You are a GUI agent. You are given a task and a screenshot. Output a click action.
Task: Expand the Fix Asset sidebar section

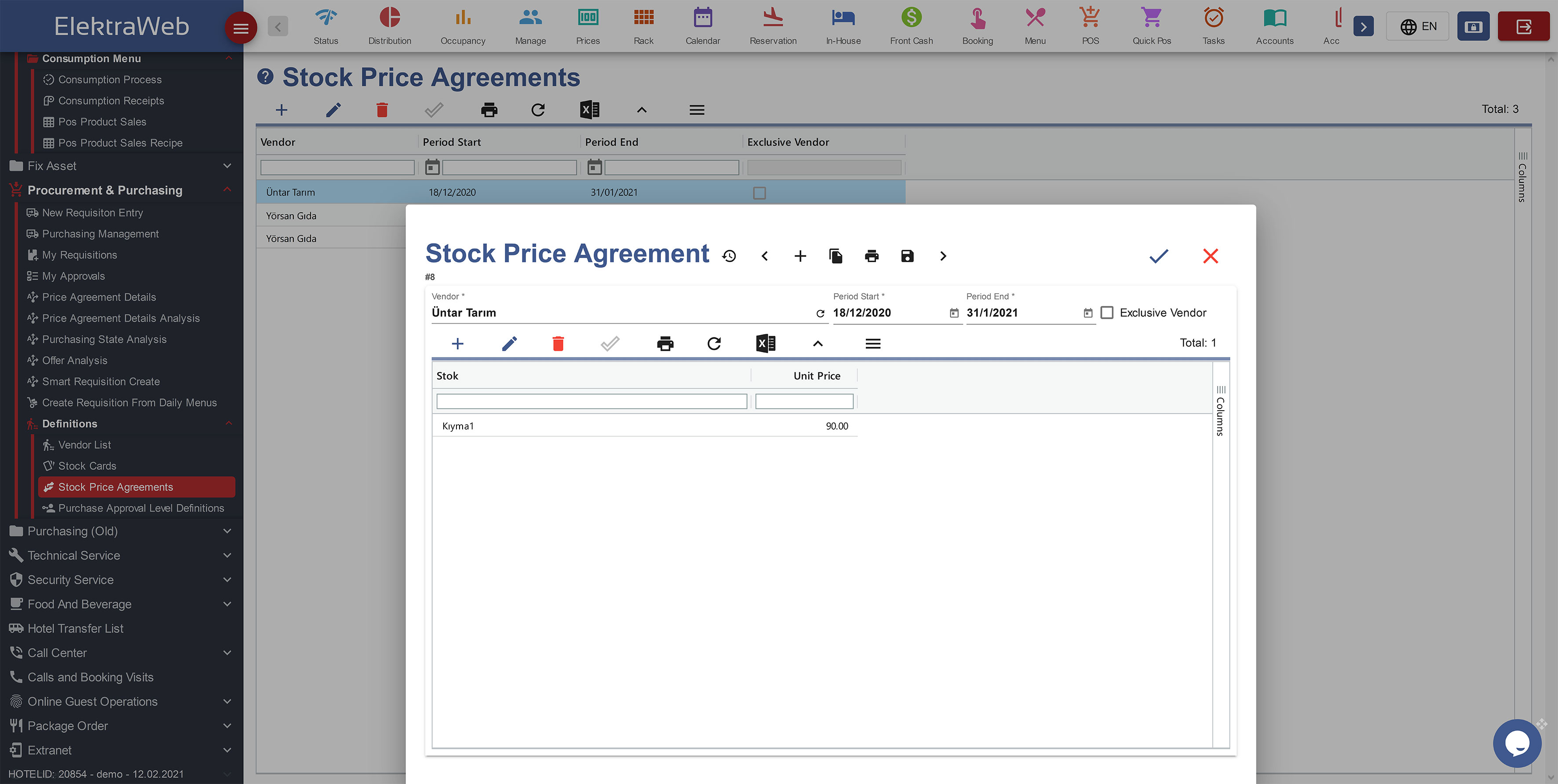pyautogui.click(x=227, y=166)
